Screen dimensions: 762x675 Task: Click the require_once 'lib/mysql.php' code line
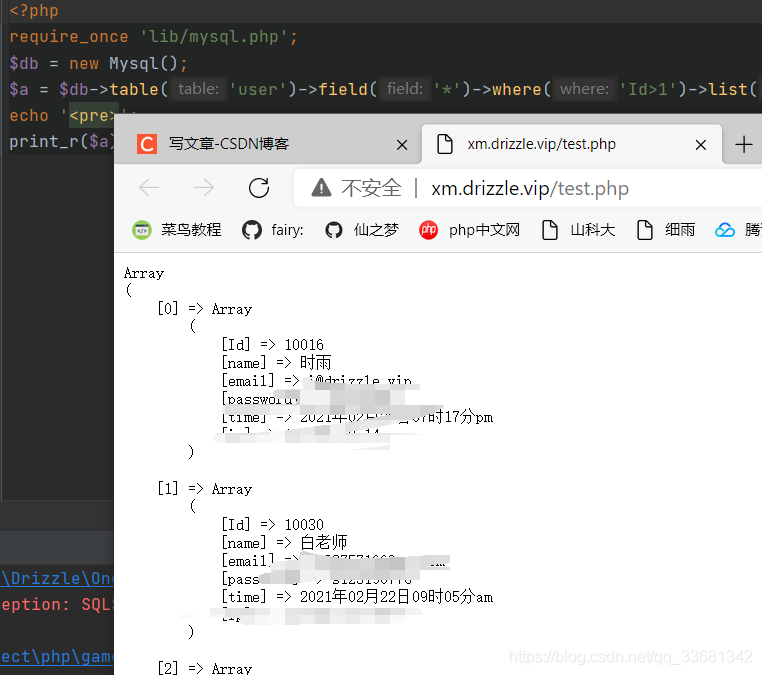click(153, 36)
